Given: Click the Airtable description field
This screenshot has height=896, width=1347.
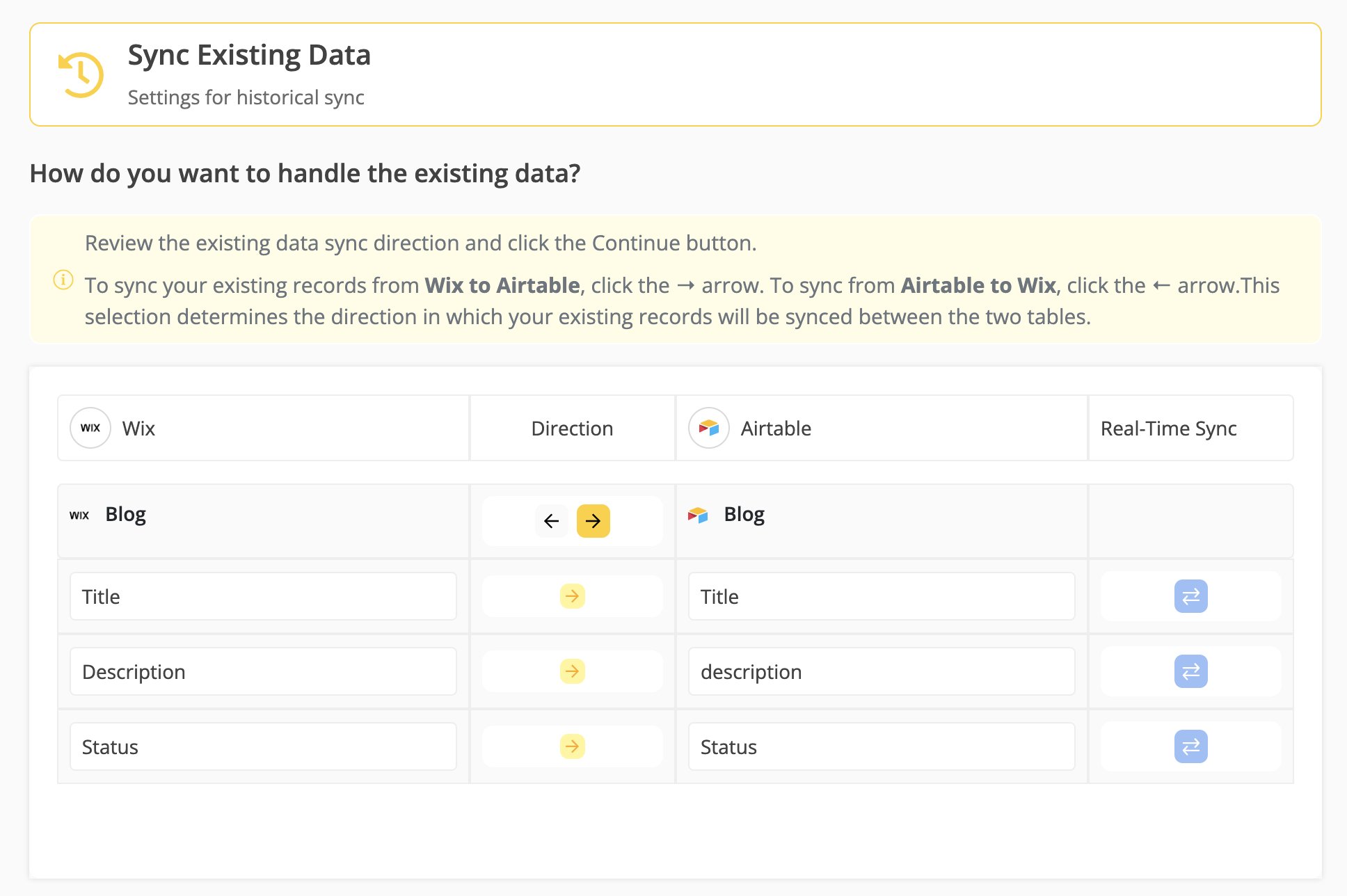Looking at the screenshot, I should 882,671.
